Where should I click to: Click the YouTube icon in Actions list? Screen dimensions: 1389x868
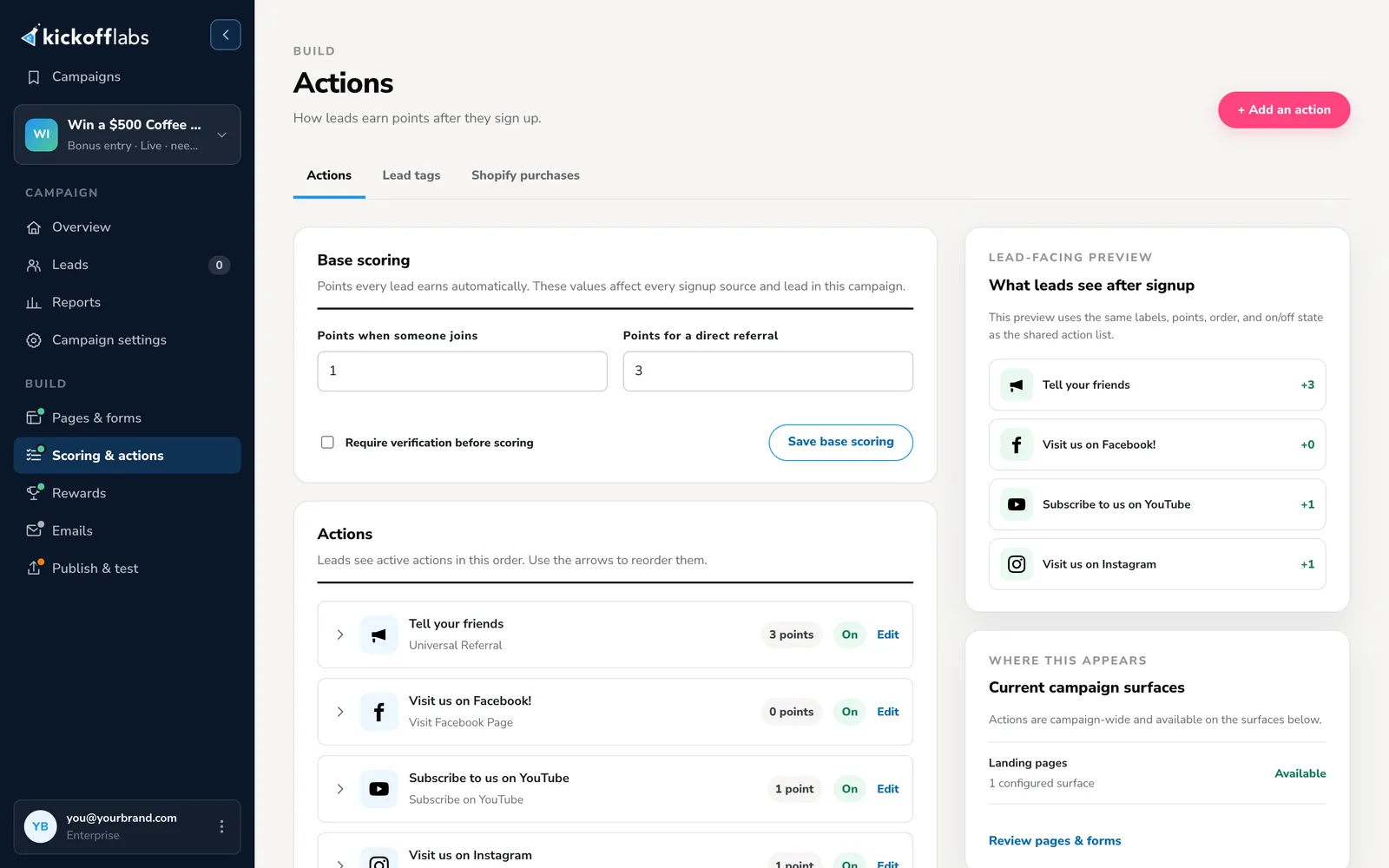(379, 789)
